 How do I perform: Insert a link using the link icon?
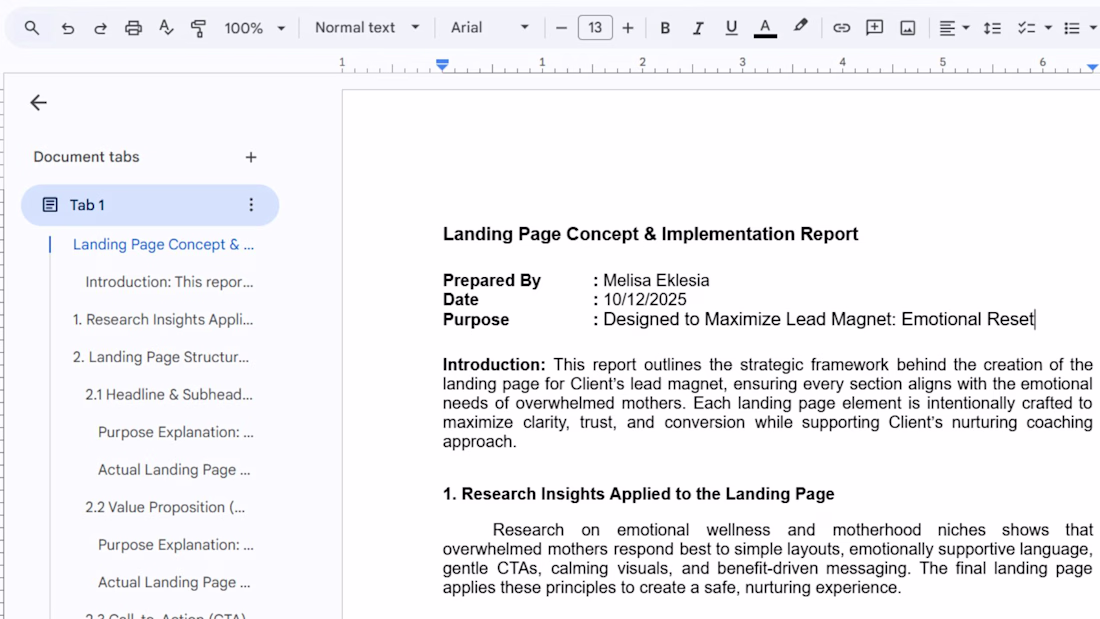click(x=841, y=28)
